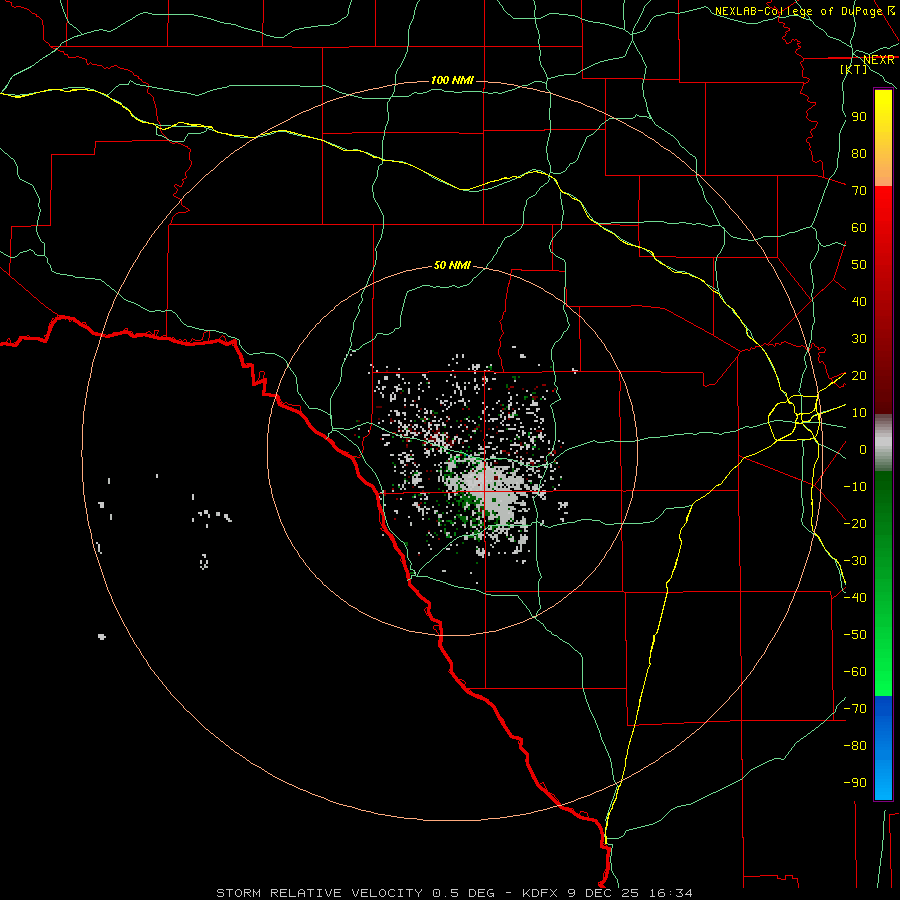
Task: Click the "0" value on the velocity scale
Action: click(x=863, y=450)
